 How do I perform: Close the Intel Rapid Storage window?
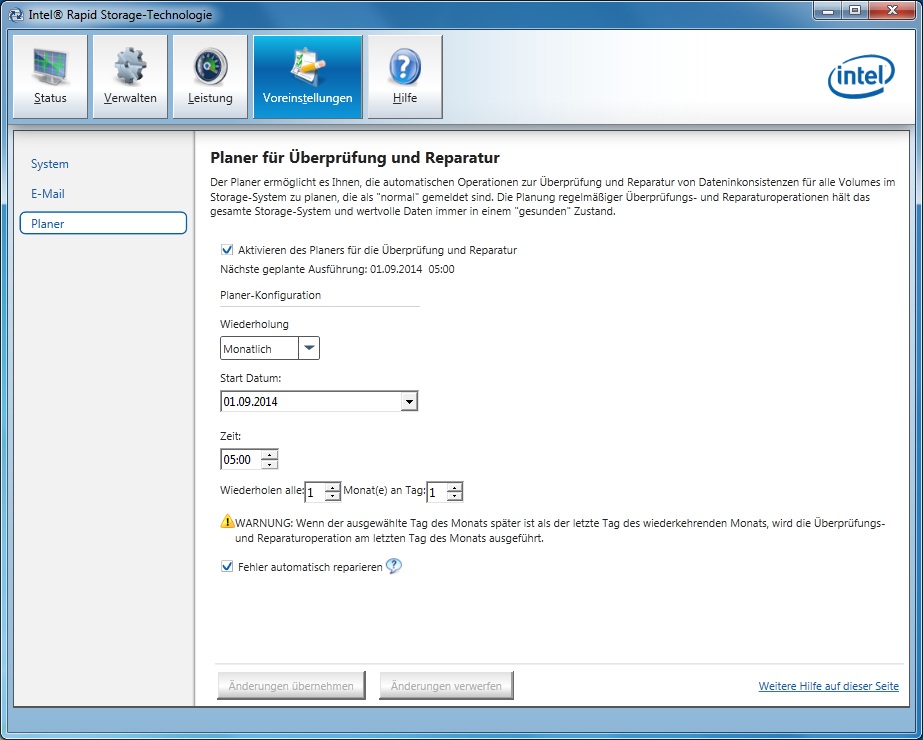[x=892, y=11]
